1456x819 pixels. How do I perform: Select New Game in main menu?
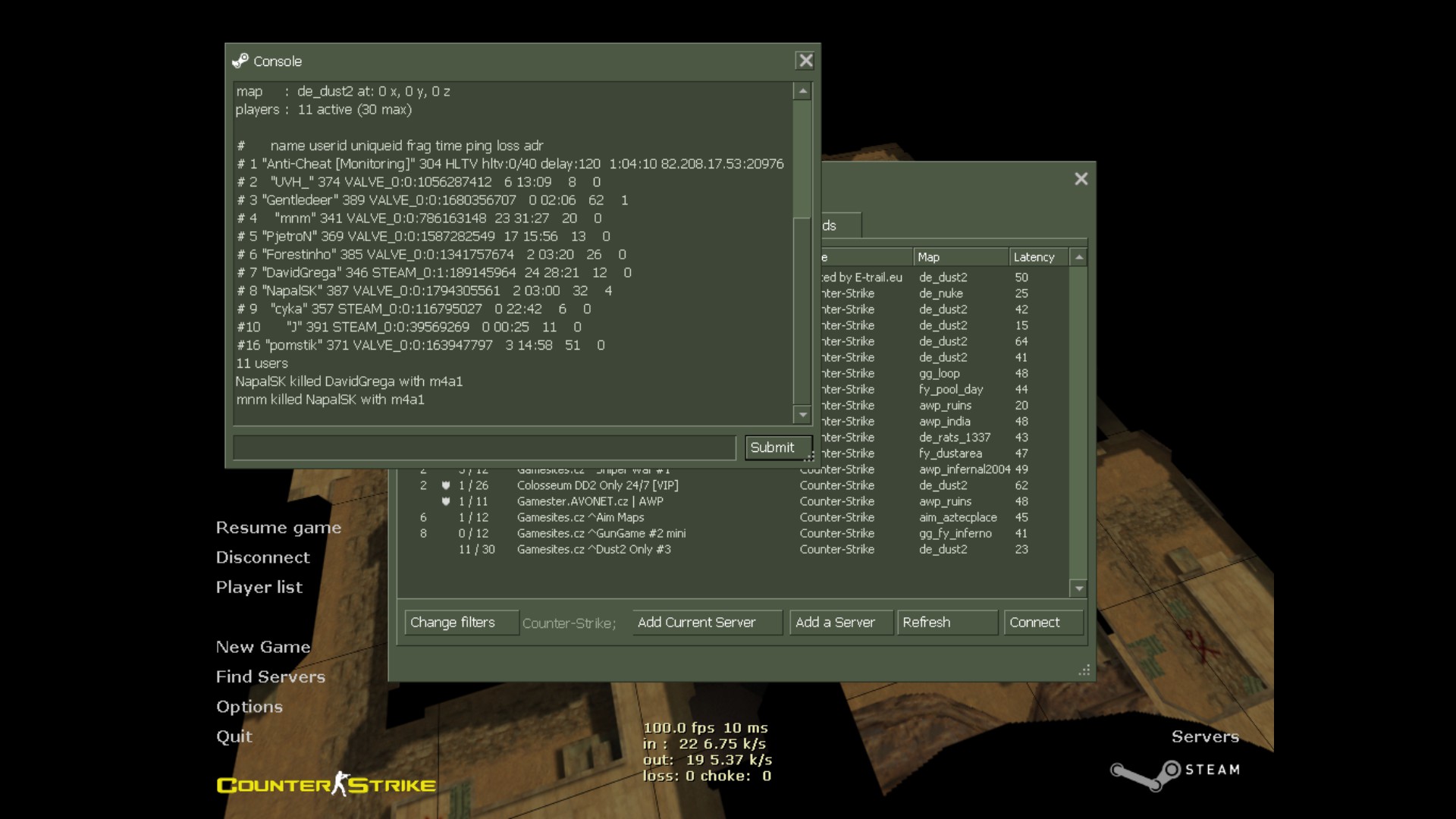coord(262,647)
